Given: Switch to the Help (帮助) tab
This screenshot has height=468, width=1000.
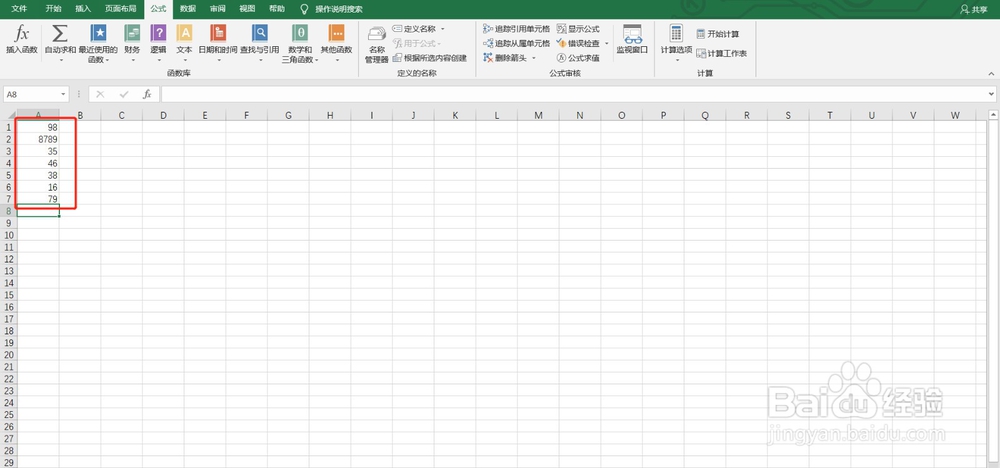Looking at the screenshot, I should tap(277, 9).
